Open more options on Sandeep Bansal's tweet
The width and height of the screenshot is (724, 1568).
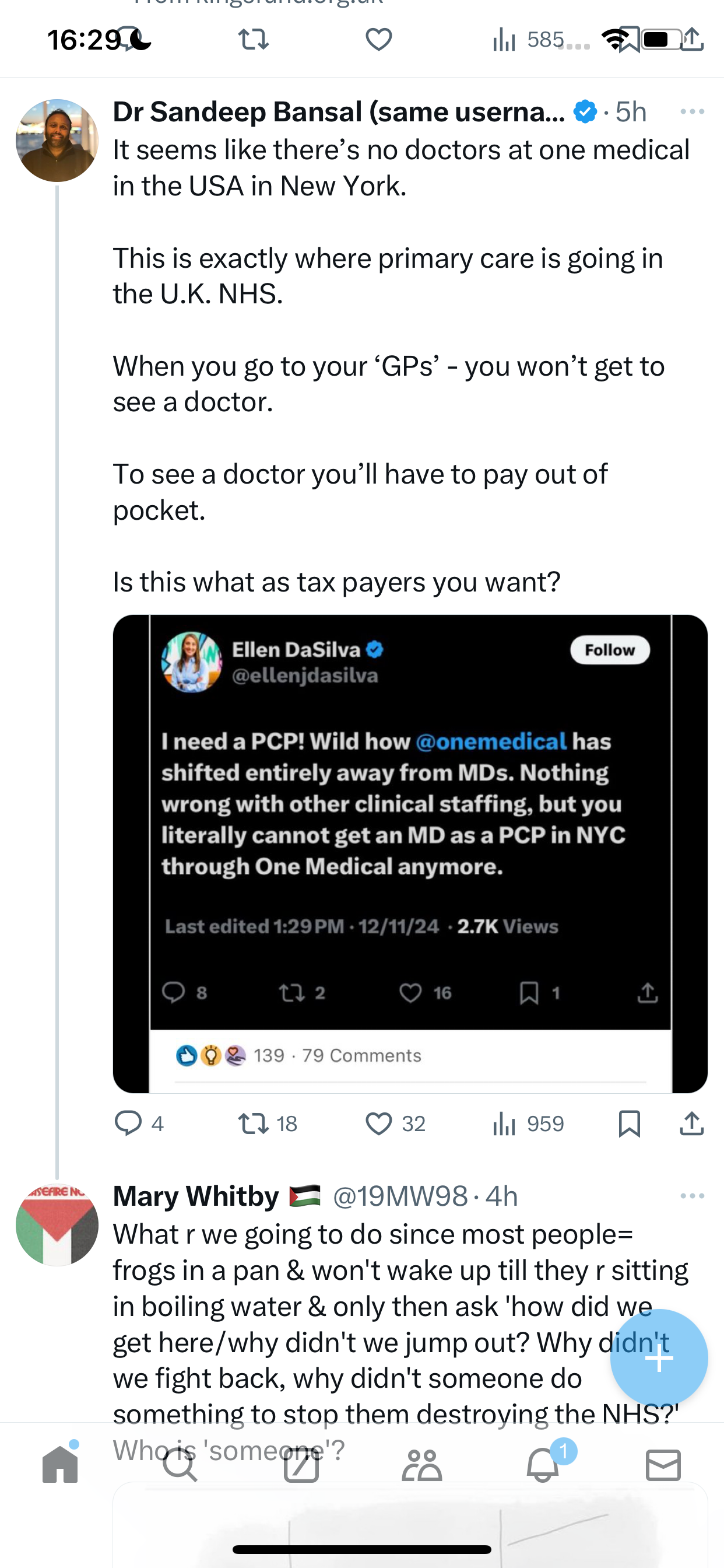click(x=693, y=111)
